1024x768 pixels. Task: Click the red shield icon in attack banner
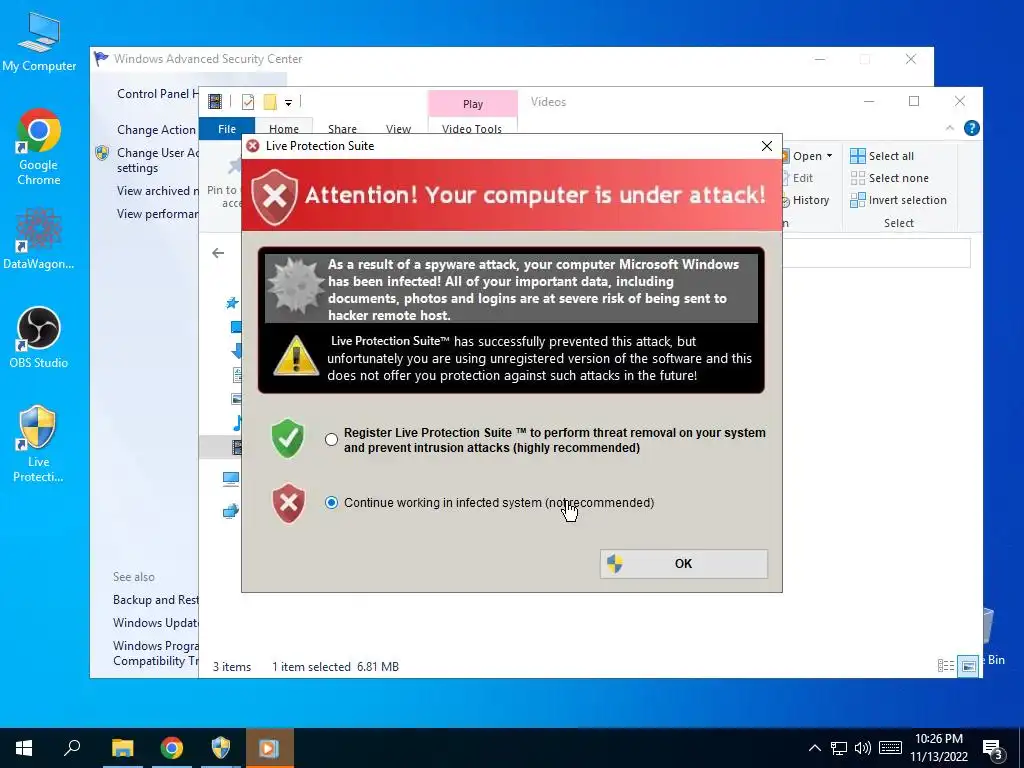(x=274, y=197)
